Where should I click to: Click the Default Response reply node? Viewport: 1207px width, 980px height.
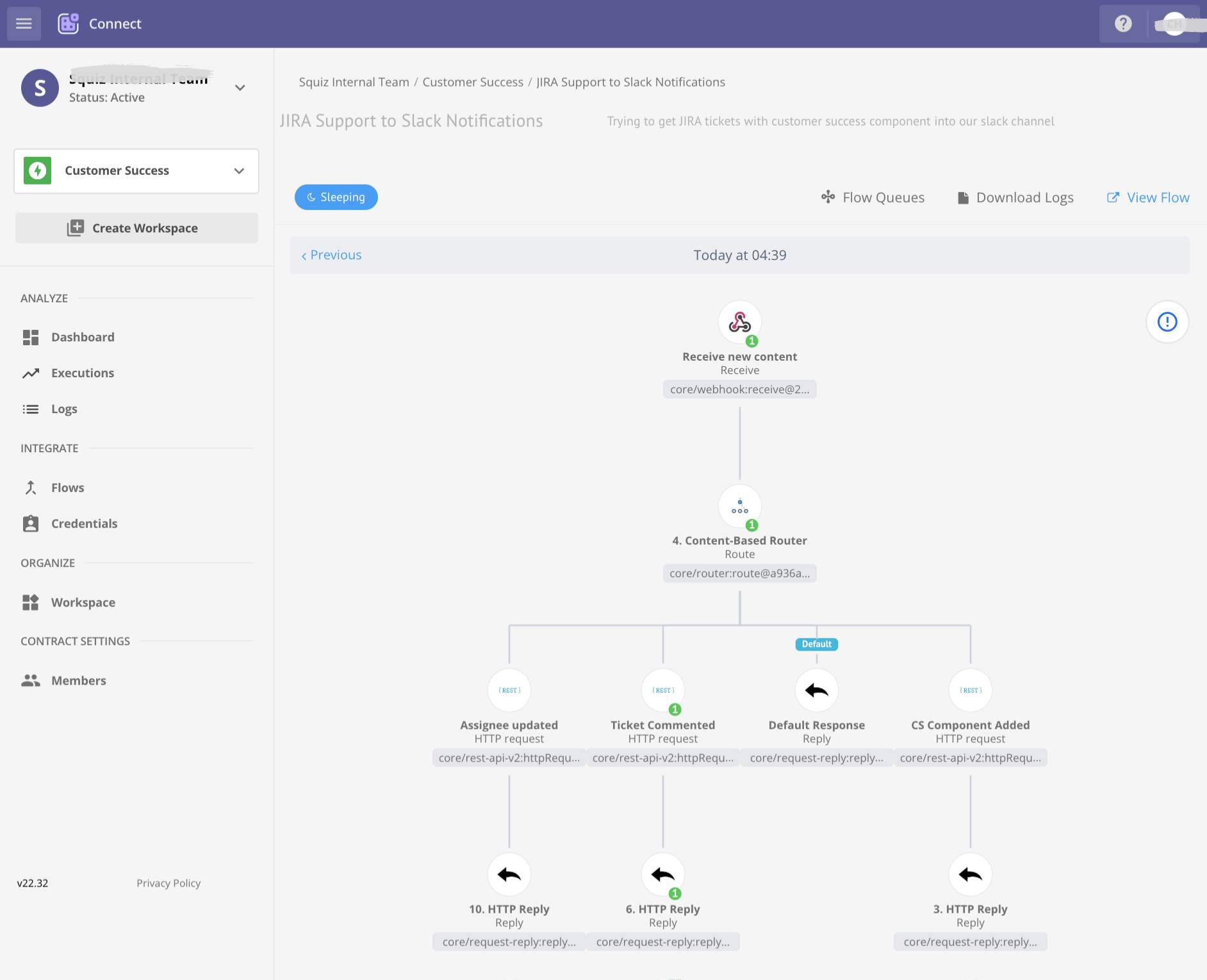pos(816,690)
